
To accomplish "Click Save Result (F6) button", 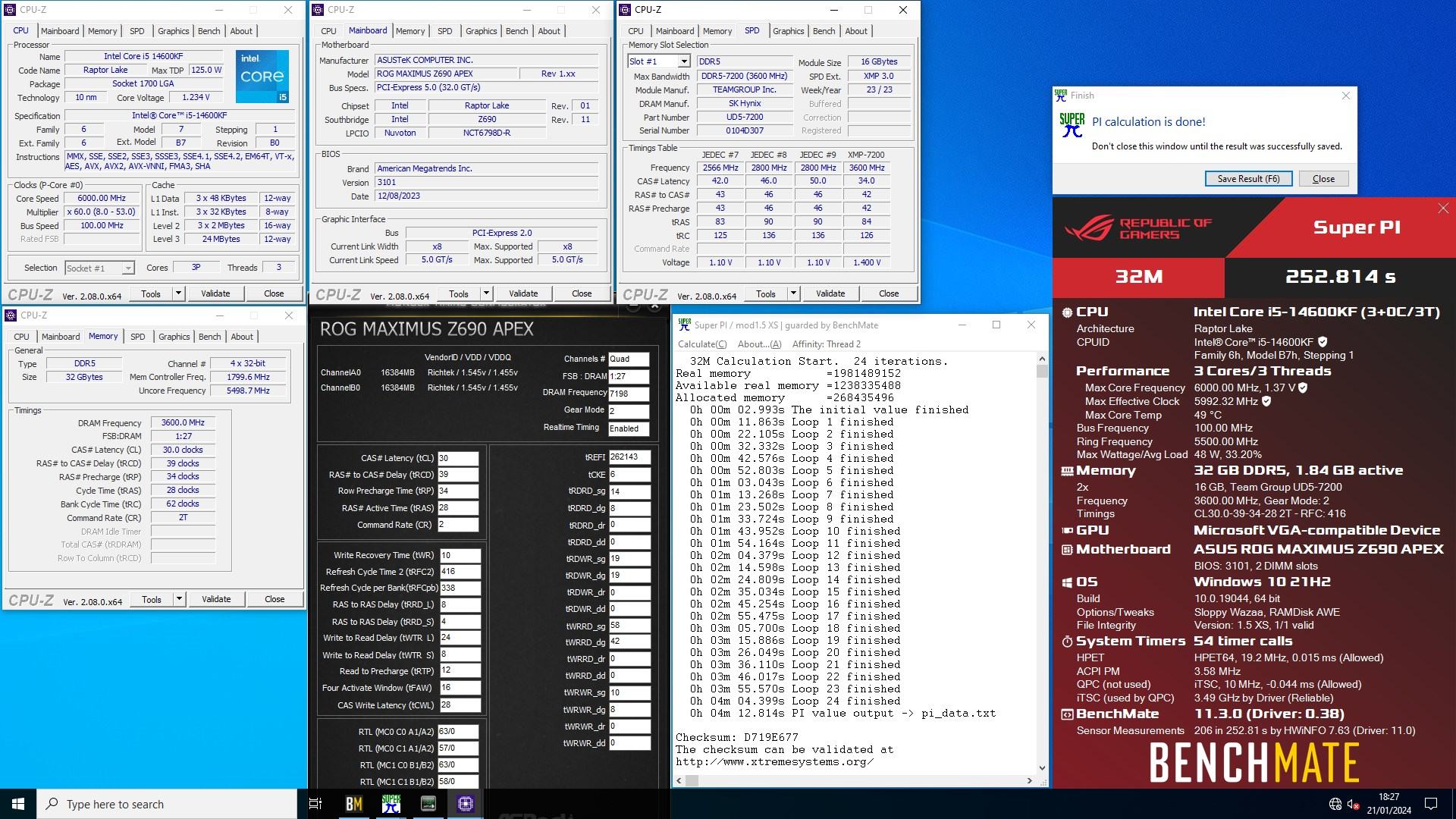I will [x=1248, y=179].
